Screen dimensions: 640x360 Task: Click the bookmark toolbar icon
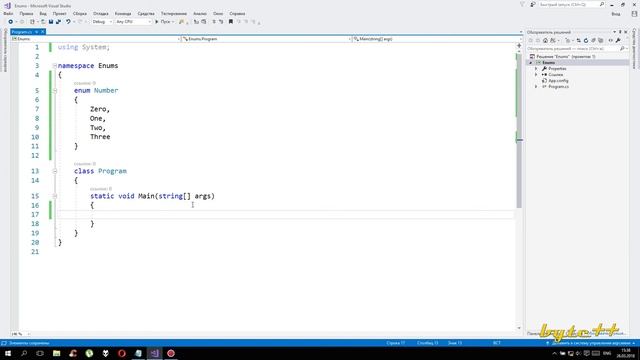coord(231,22)
